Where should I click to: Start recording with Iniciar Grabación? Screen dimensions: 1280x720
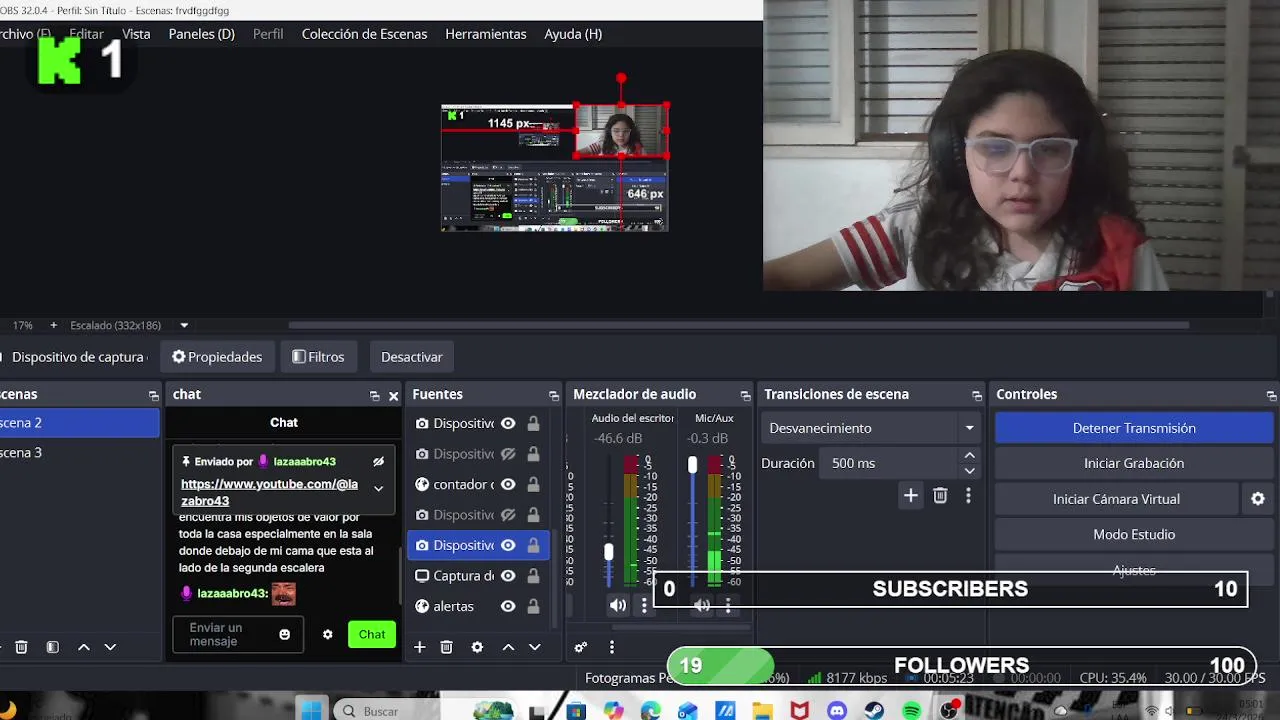[1134, 463]
